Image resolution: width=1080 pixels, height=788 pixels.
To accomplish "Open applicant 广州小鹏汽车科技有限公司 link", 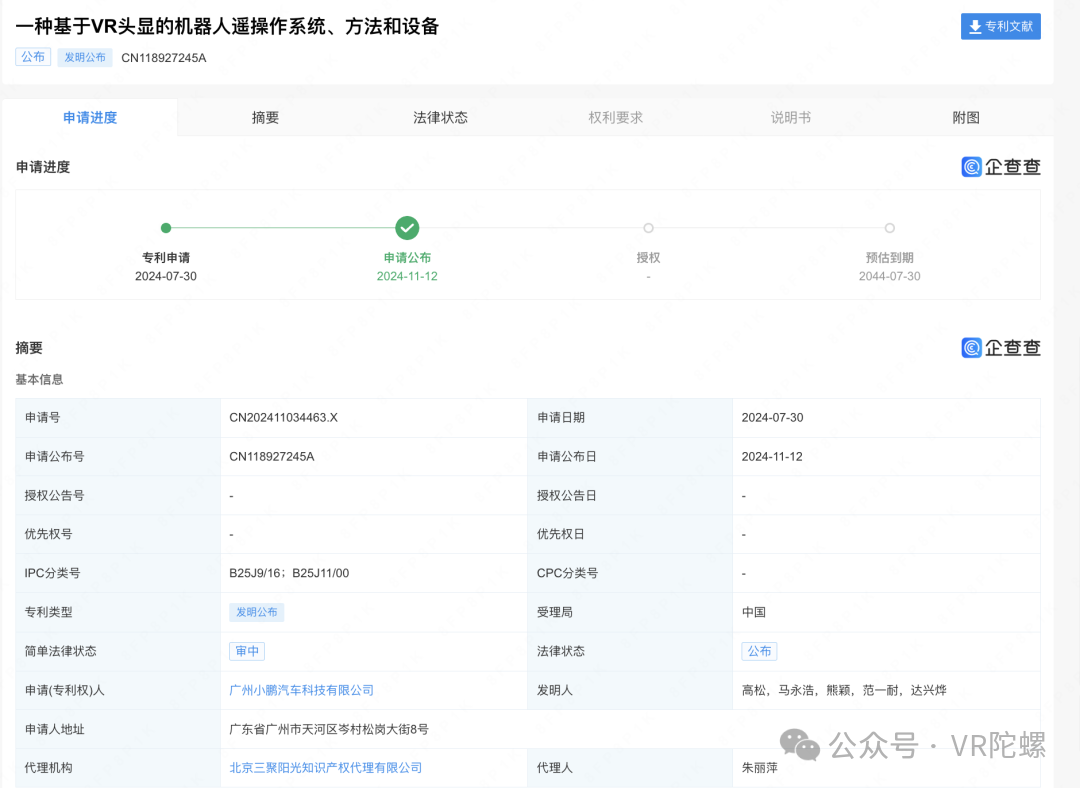I will pyautogui.click(x=302, y=690).
